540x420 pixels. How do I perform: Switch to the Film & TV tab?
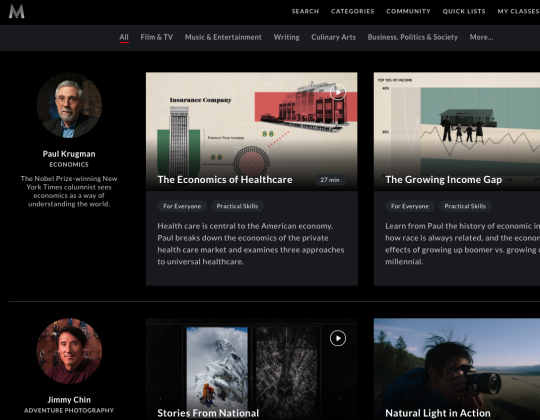tap(157, 37)
